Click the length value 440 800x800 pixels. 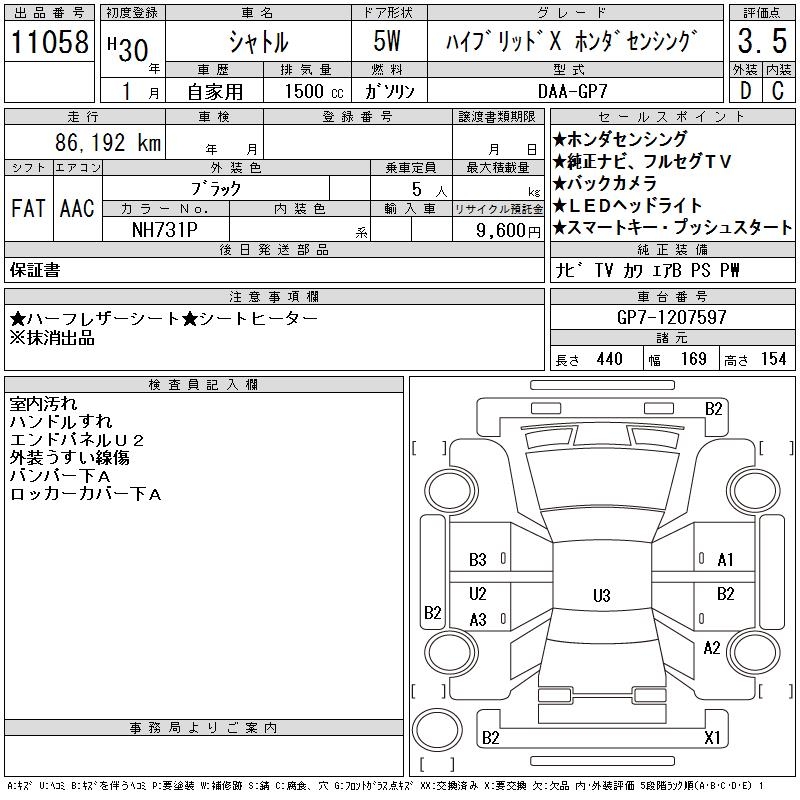[609, 359]
